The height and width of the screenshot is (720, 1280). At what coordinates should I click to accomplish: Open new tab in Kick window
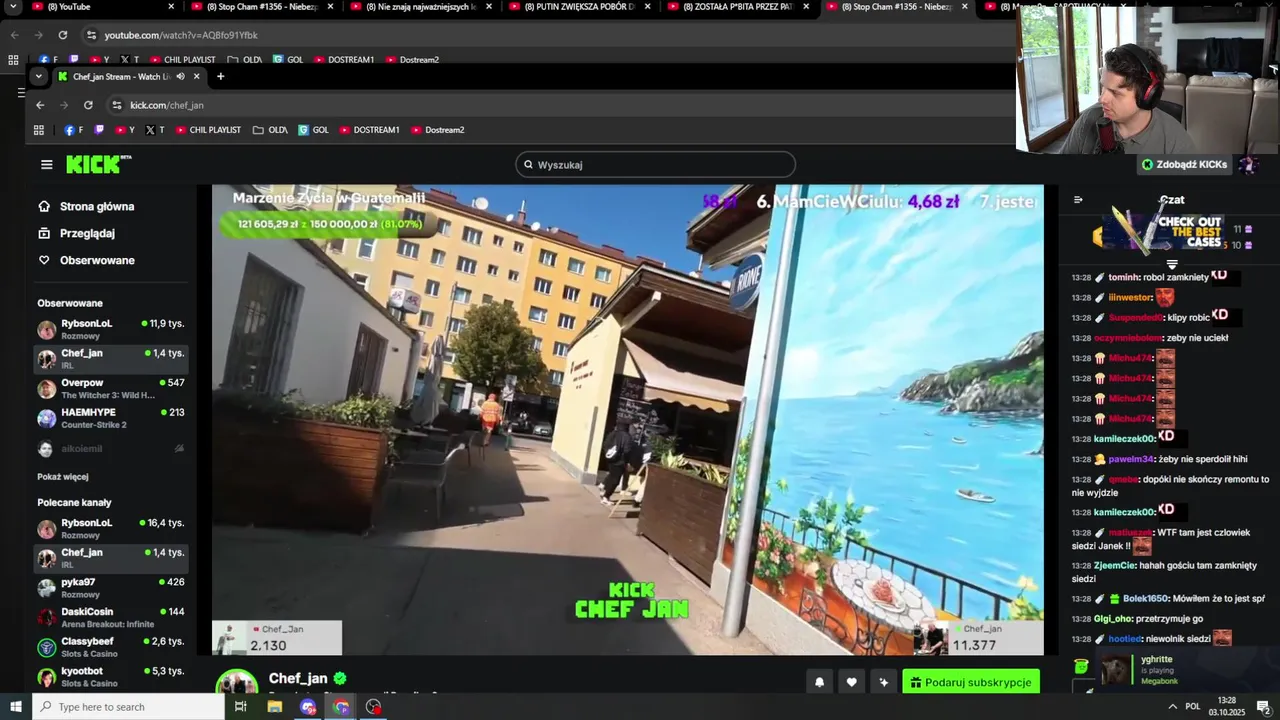coord(220,77)
